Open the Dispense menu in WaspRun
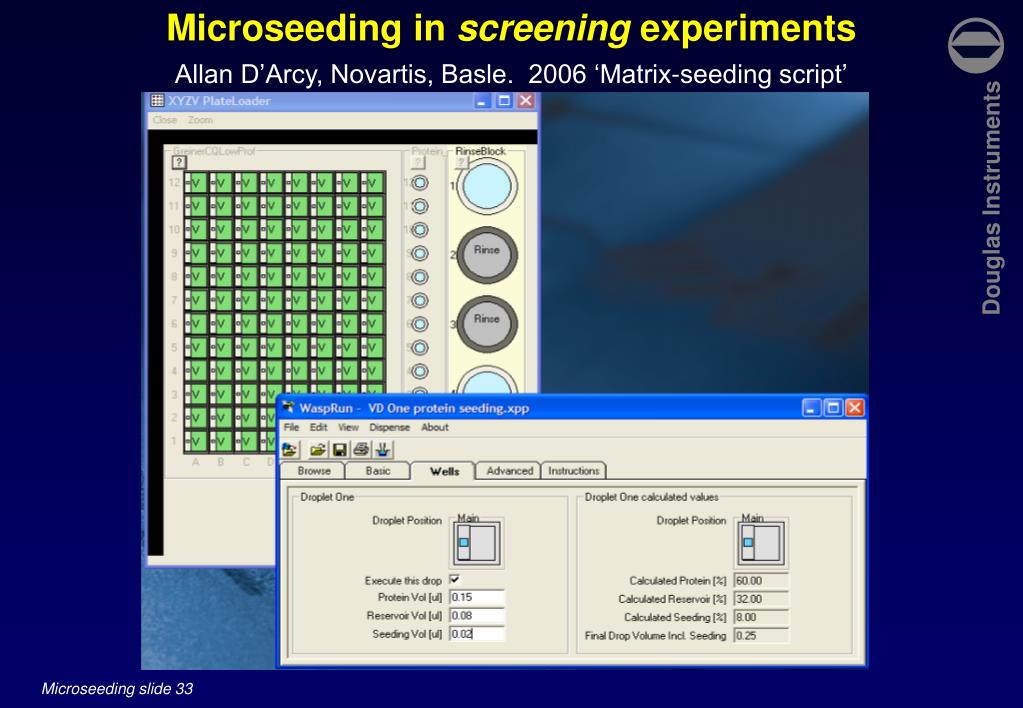 [389, 427]
